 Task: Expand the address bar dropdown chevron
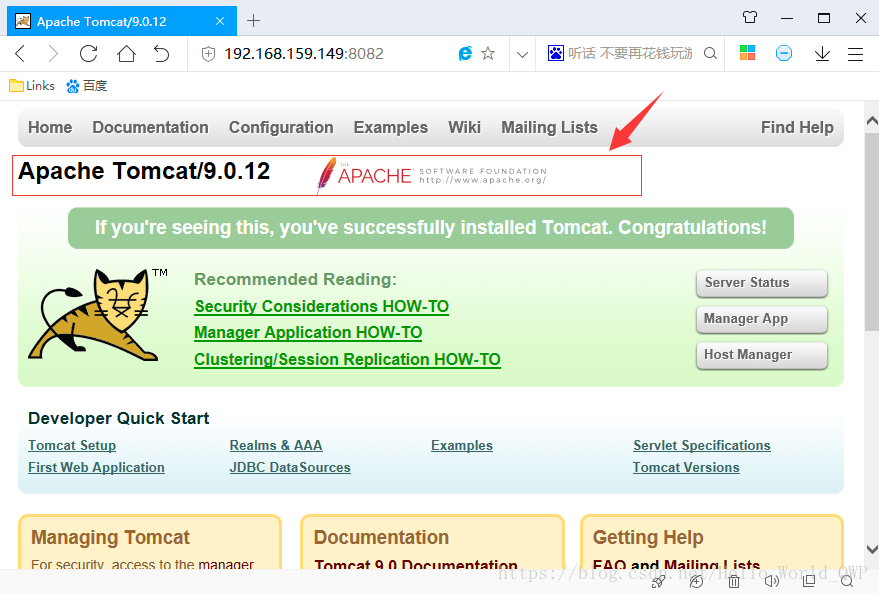click(522, 54)
